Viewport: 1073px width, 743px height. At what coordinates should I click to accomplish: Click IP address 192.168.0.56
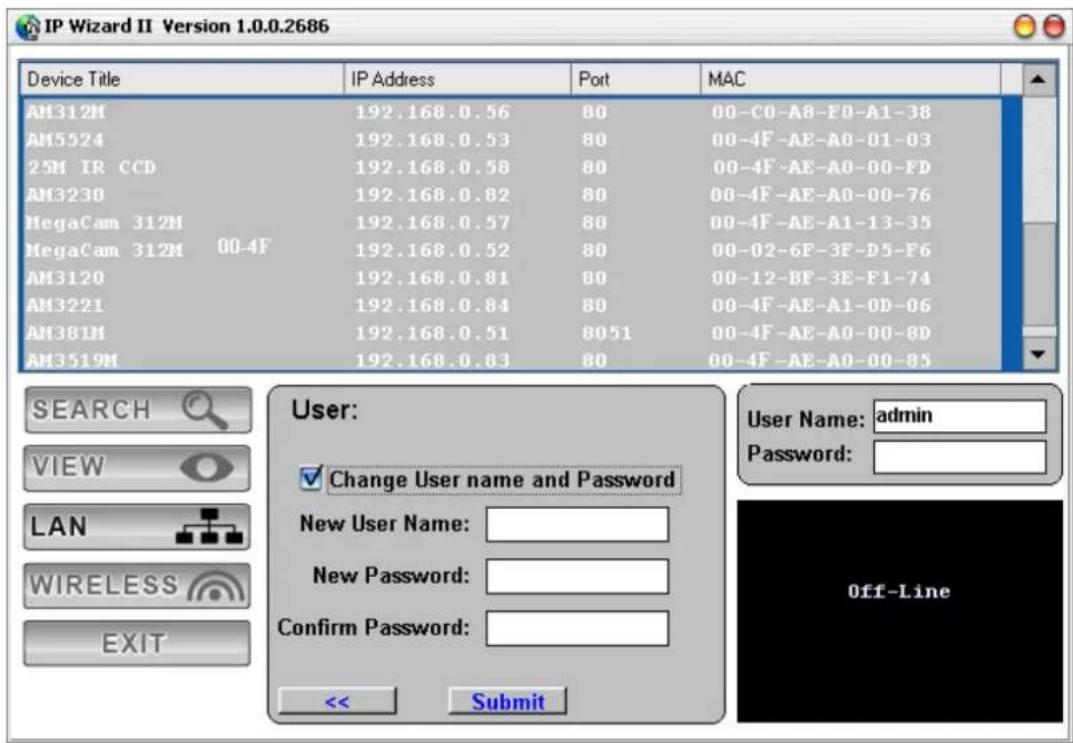point(432,112)
